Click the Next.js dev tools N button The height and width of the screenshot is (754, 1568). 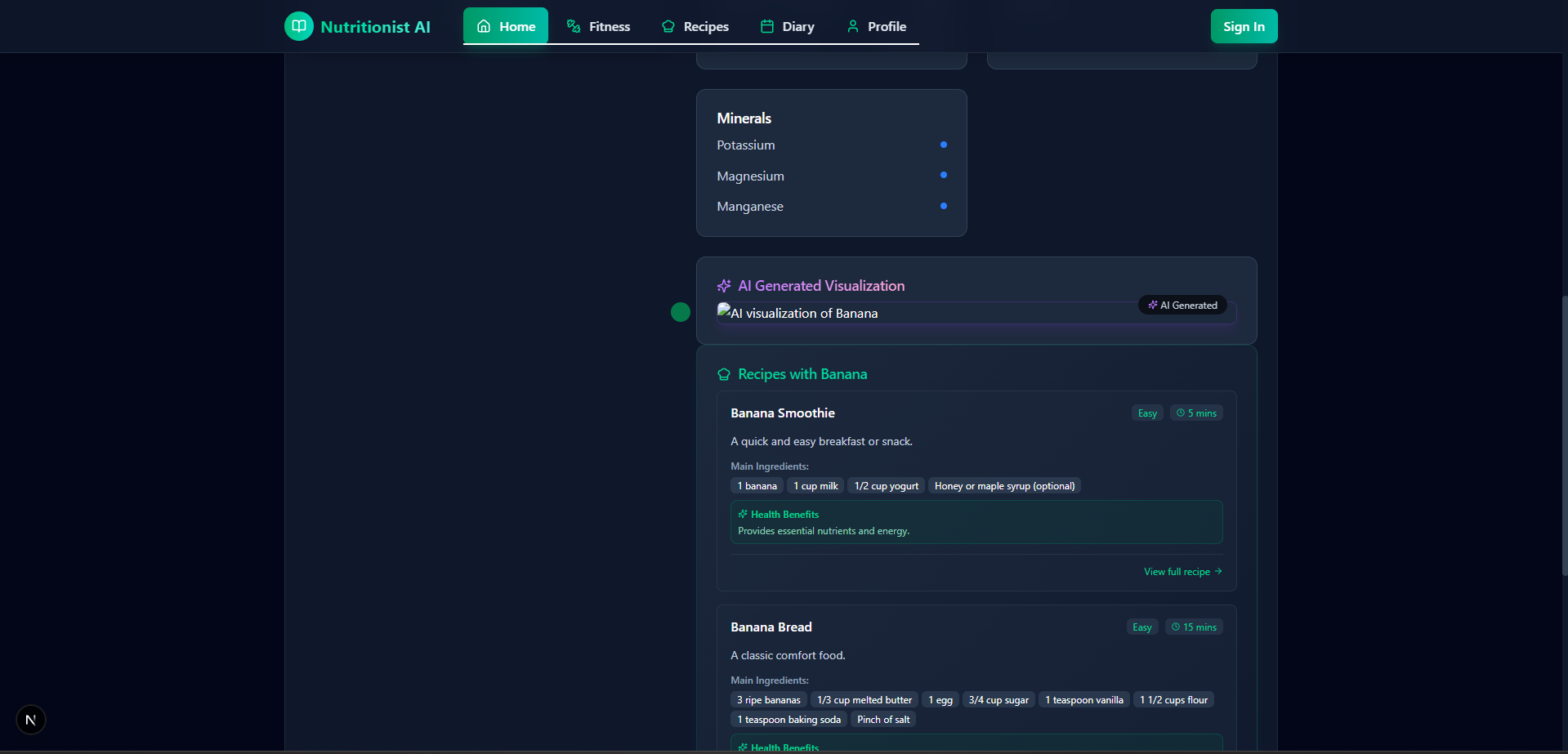(31, 720)
